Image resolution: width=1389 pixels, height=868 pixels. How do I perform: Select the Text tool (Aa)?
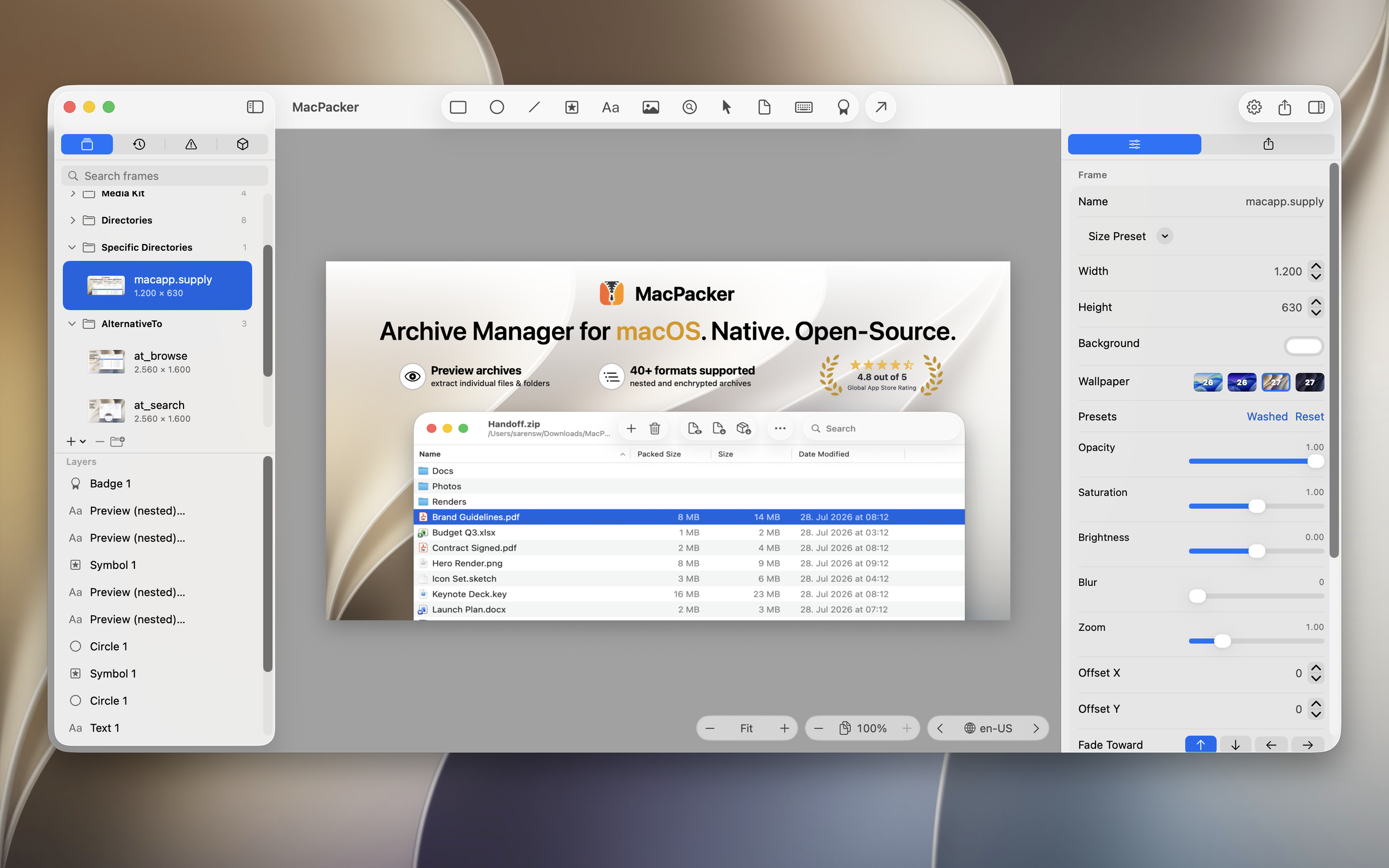pos(610,107)
